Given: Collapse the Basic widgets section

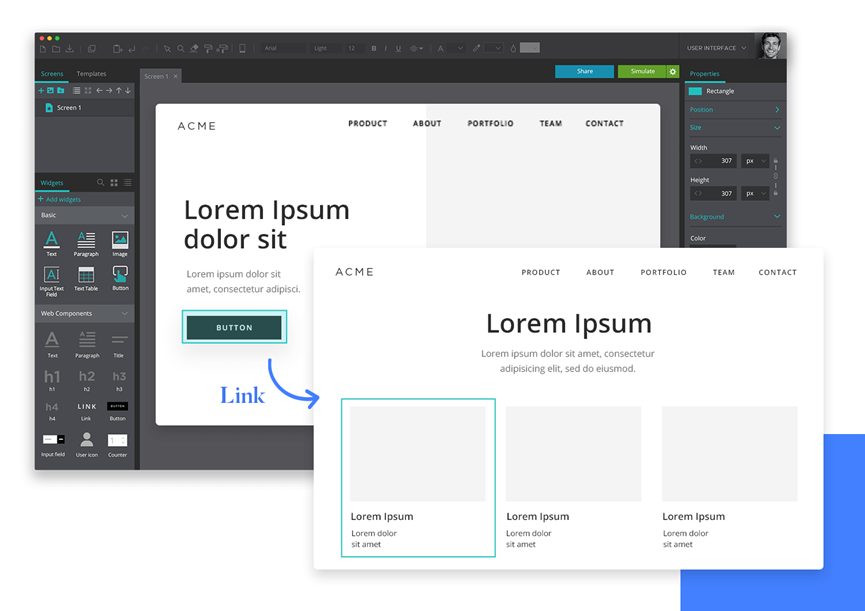Looking at the screenshot, I should pos(125,216).
